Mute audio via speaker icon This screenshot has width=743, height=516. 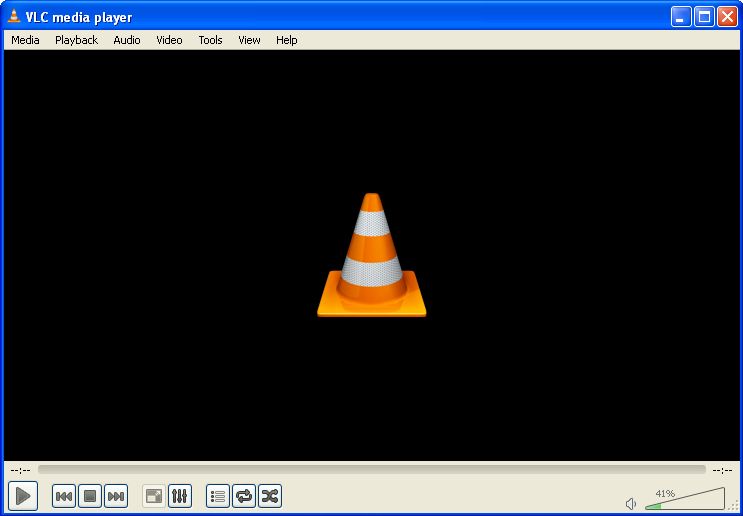click(631, 503)
